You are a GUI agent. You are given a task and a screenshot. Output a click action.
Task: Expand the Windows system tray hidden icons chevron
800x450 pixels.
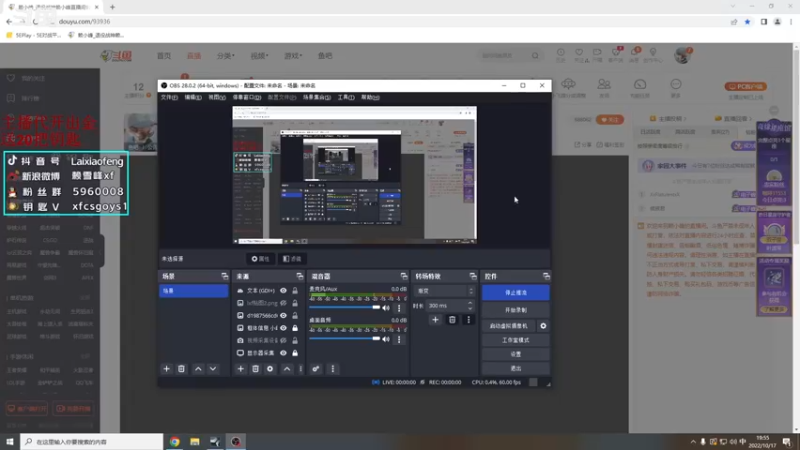(x=693, y=442)
